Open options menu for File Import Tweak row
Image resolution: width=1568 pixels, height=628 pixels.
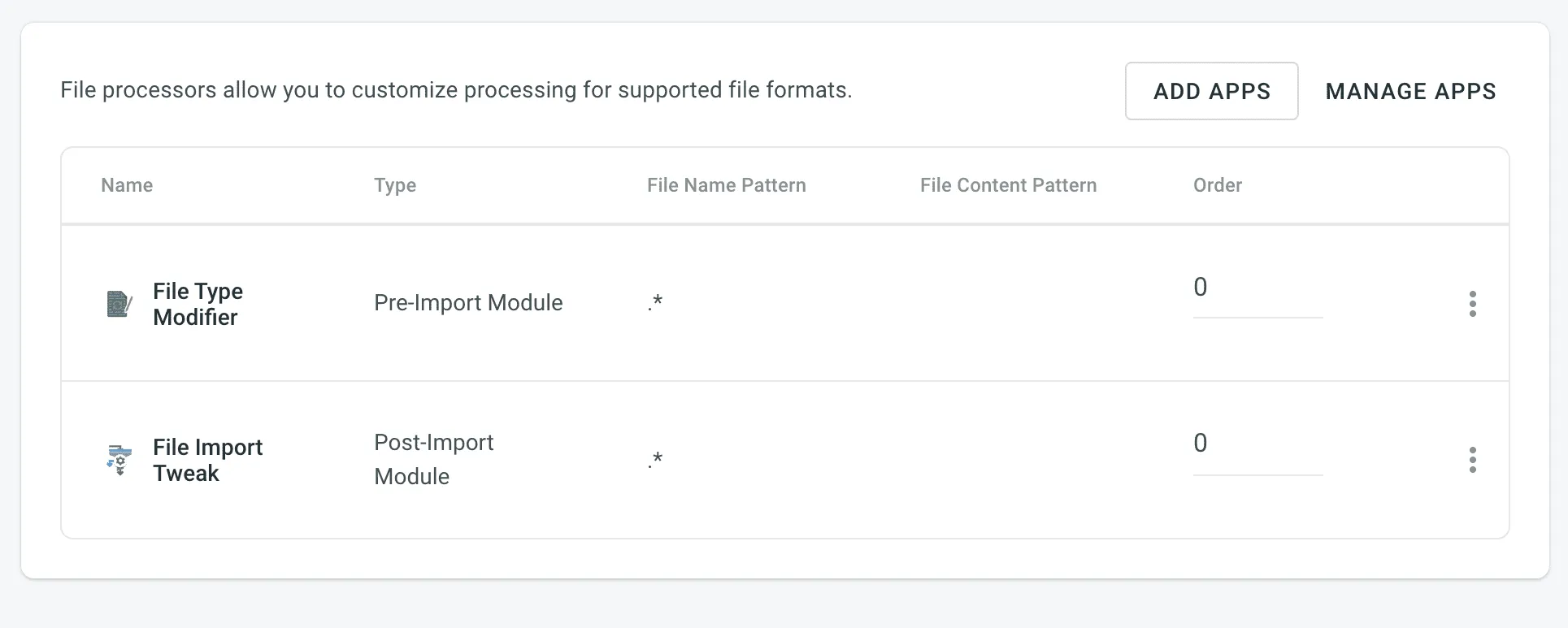[x=1472, y=460]
